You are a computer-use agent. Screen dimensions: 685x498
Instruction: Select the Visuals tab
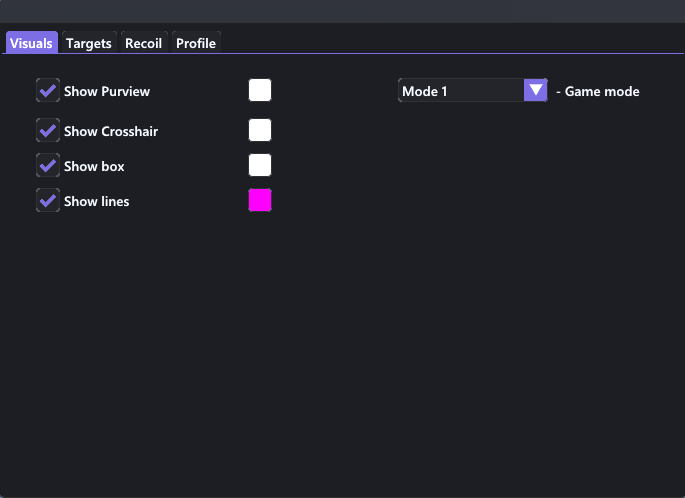point(31,43)
